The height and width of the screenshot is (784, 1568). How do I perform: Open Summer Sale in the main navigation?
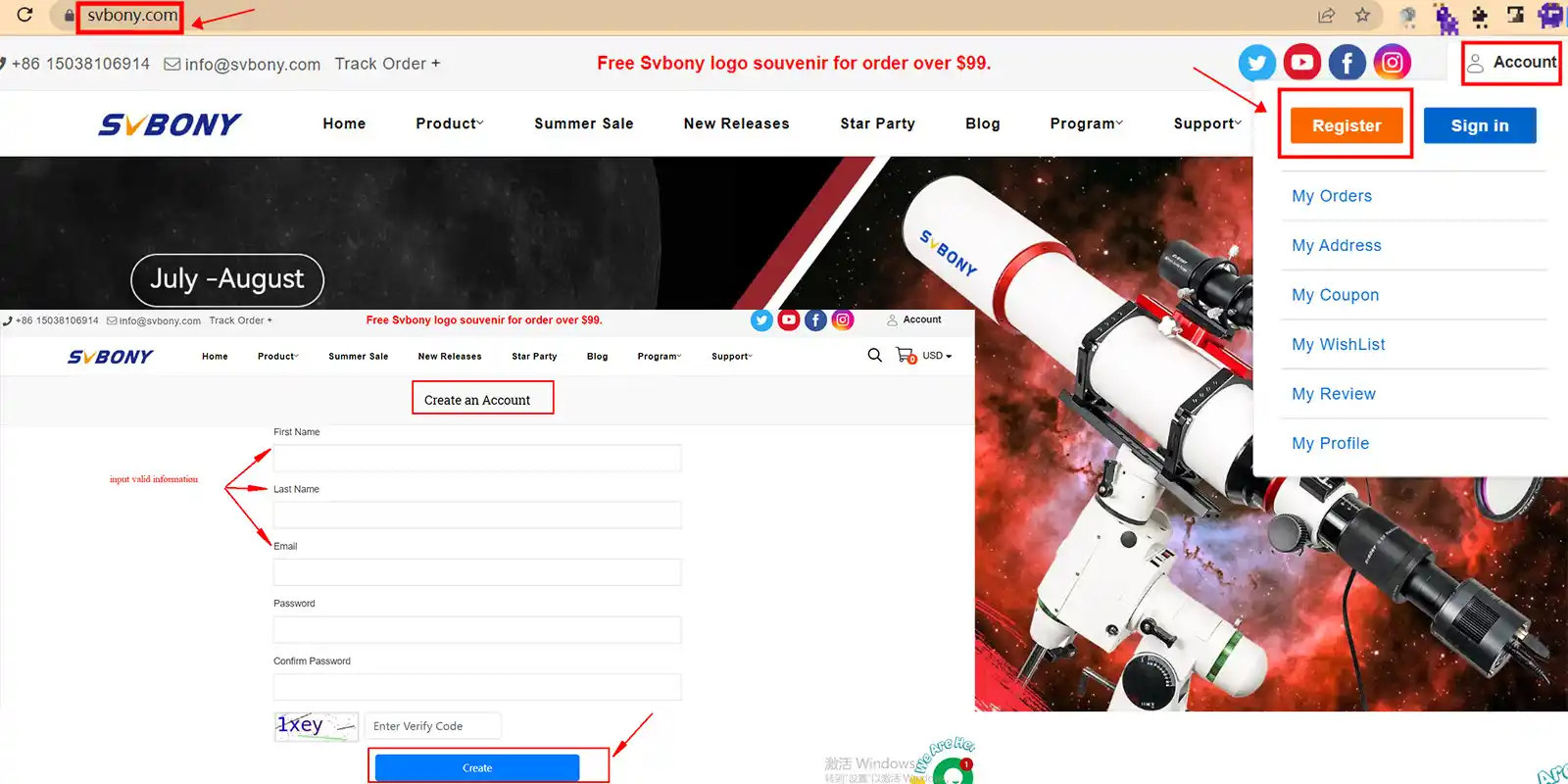pos(583,123)
